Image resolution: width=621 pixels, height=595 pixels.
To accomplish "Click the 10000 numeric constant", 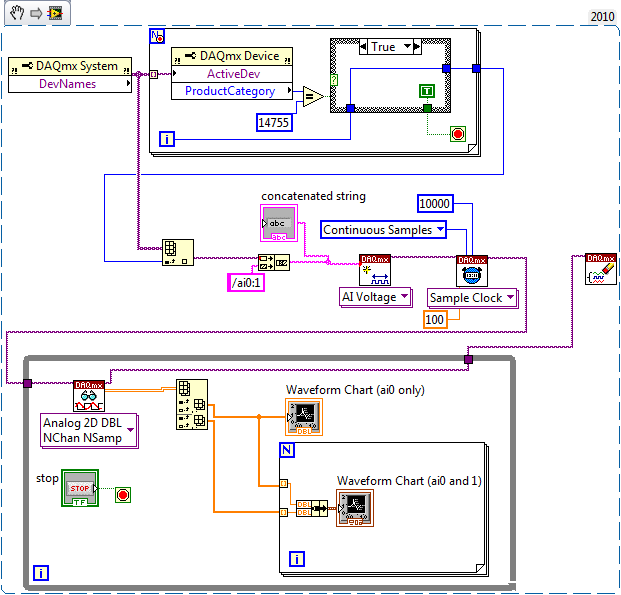I will [435, 204].
